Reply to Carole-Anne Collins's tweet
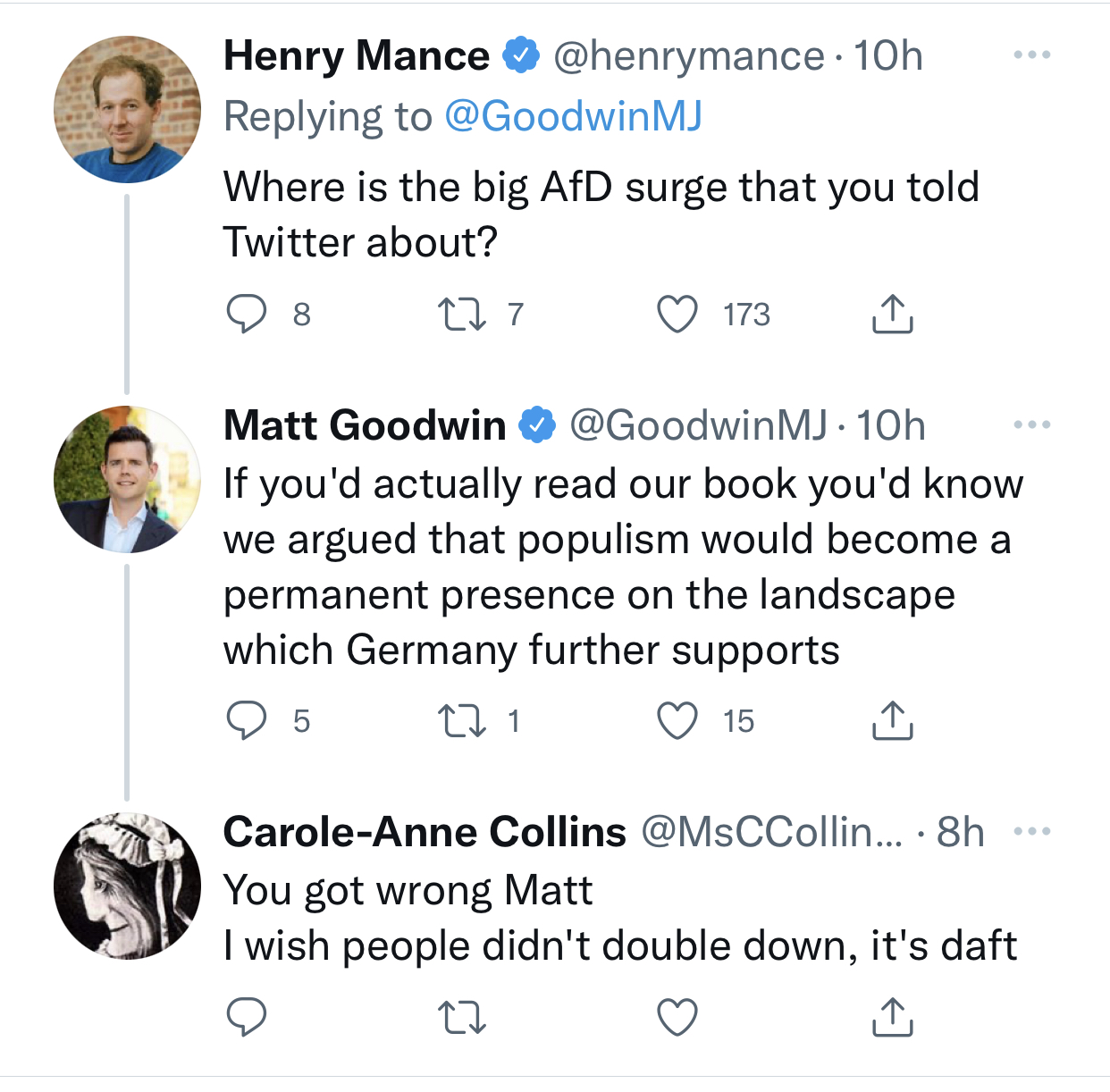 [246, 1017]
